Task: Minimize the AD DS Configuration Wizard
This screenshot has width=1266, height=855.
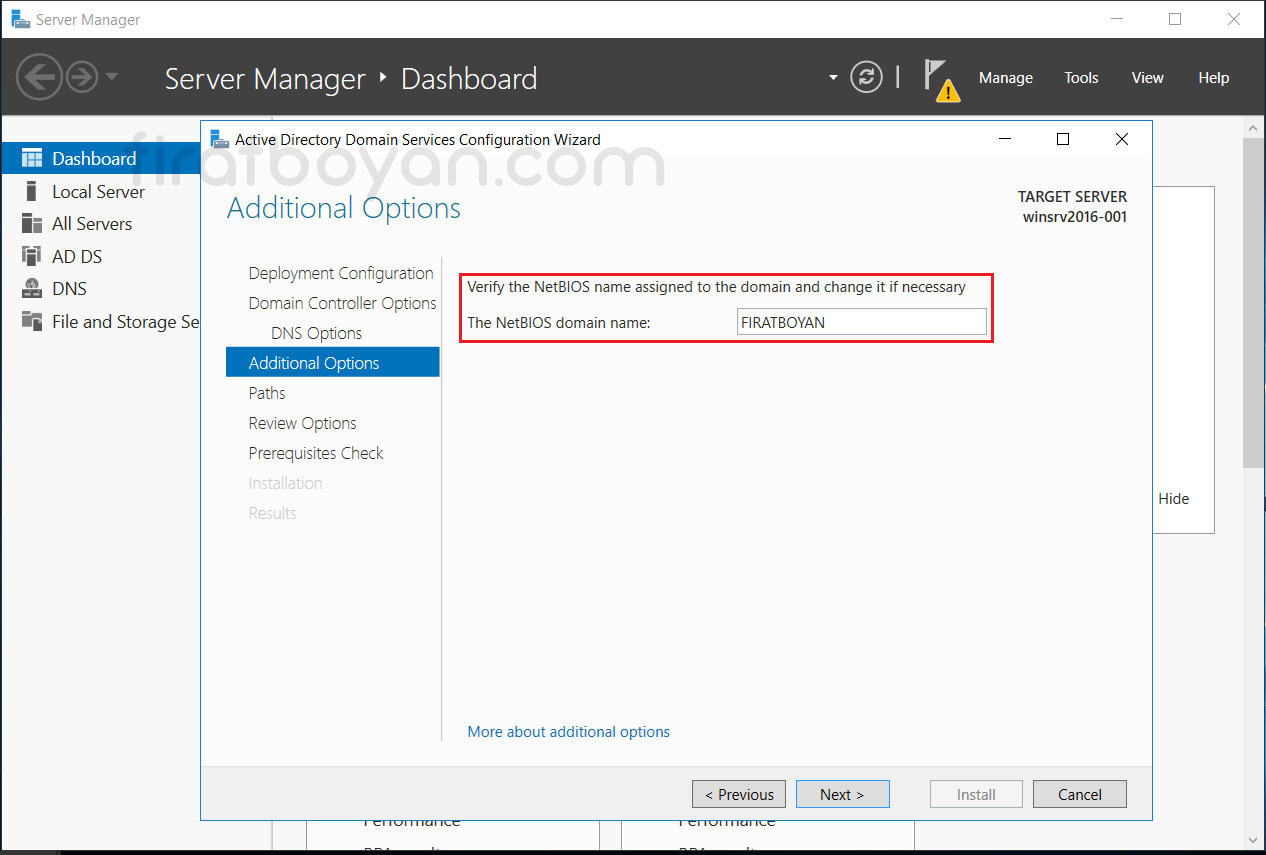Action: pos(1004,139)
